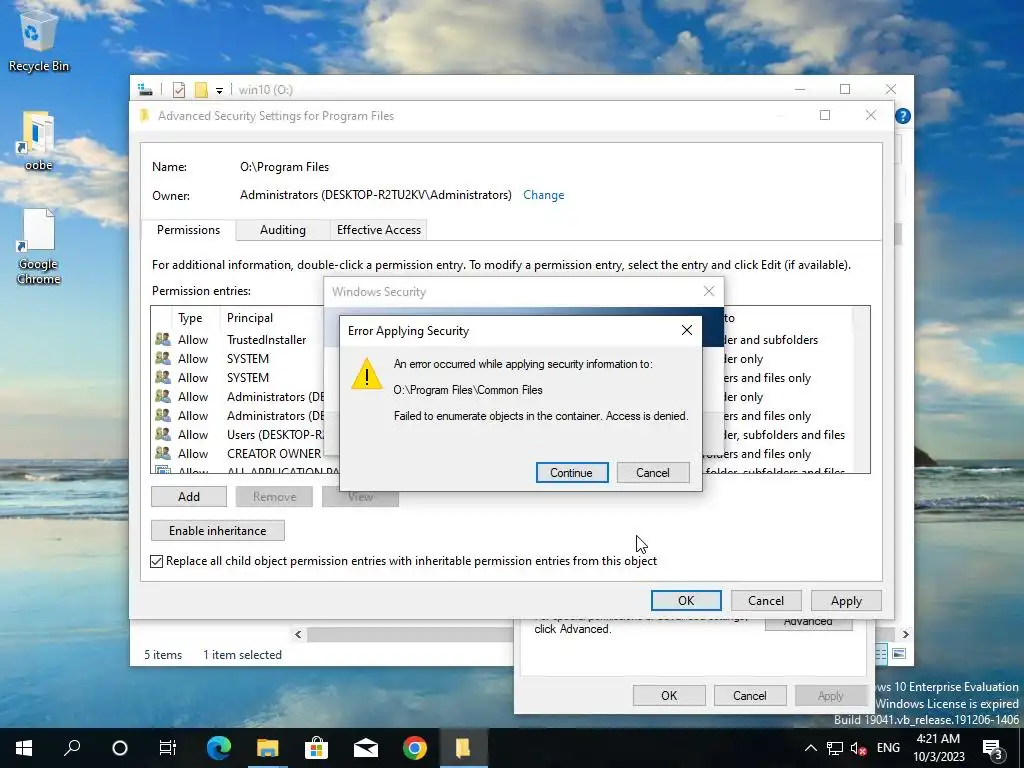Click the active folder window taskbar icon
The height and width of the screenshot is (768, 1024).
click(463, 748)
